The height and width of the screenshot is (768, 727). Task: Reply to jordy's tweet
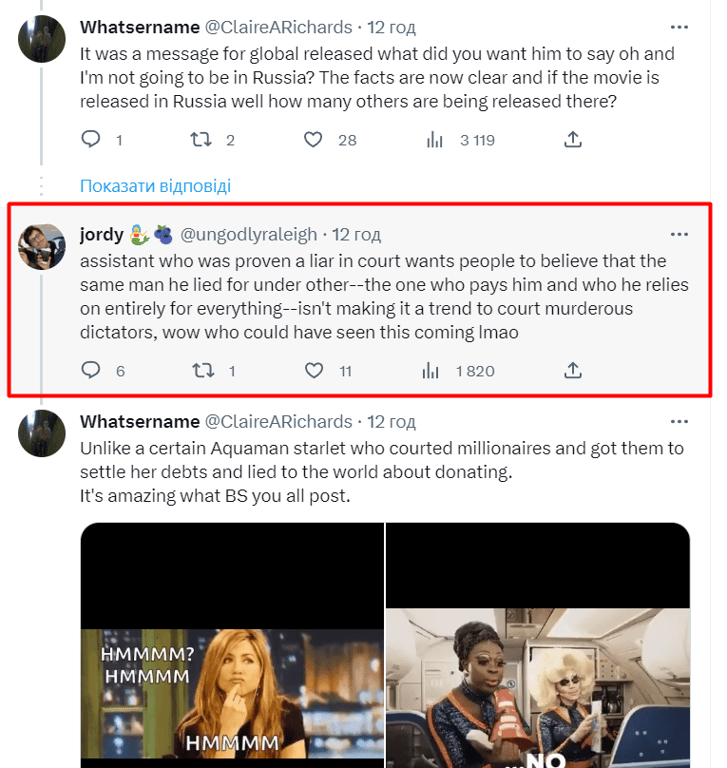coord(91,371)
